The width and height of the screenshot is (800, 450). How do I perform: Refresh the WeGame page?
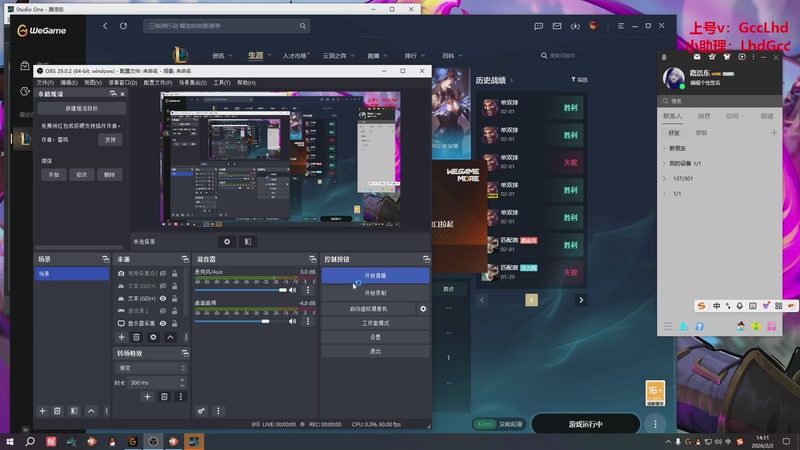(x=123, y=26)
